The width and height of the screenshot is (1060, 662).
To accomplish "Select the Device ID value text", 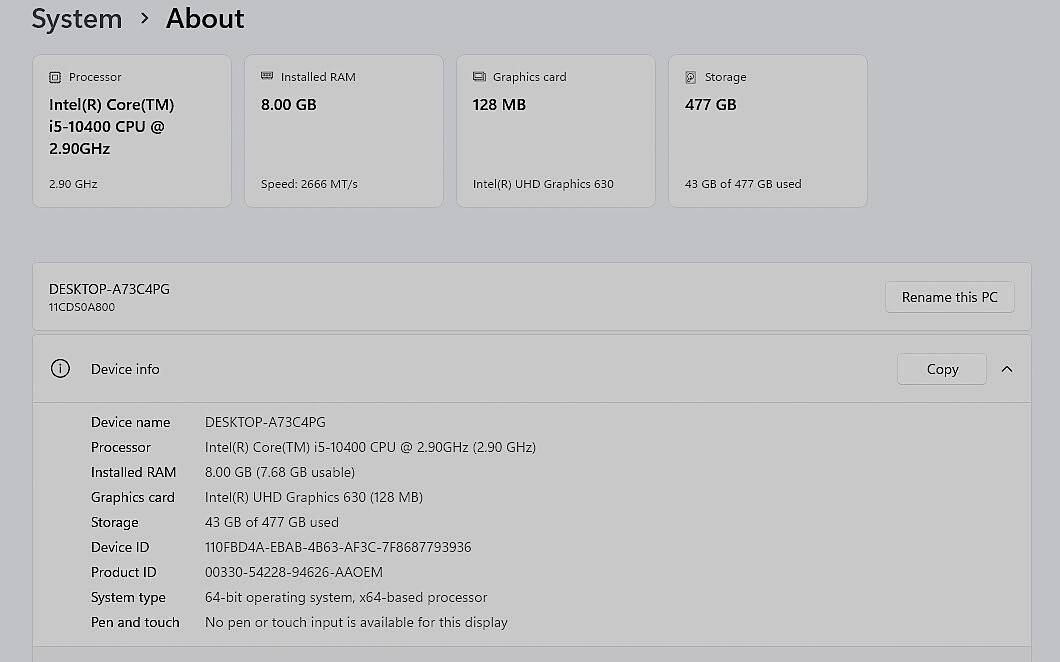I will pos(338,547).
